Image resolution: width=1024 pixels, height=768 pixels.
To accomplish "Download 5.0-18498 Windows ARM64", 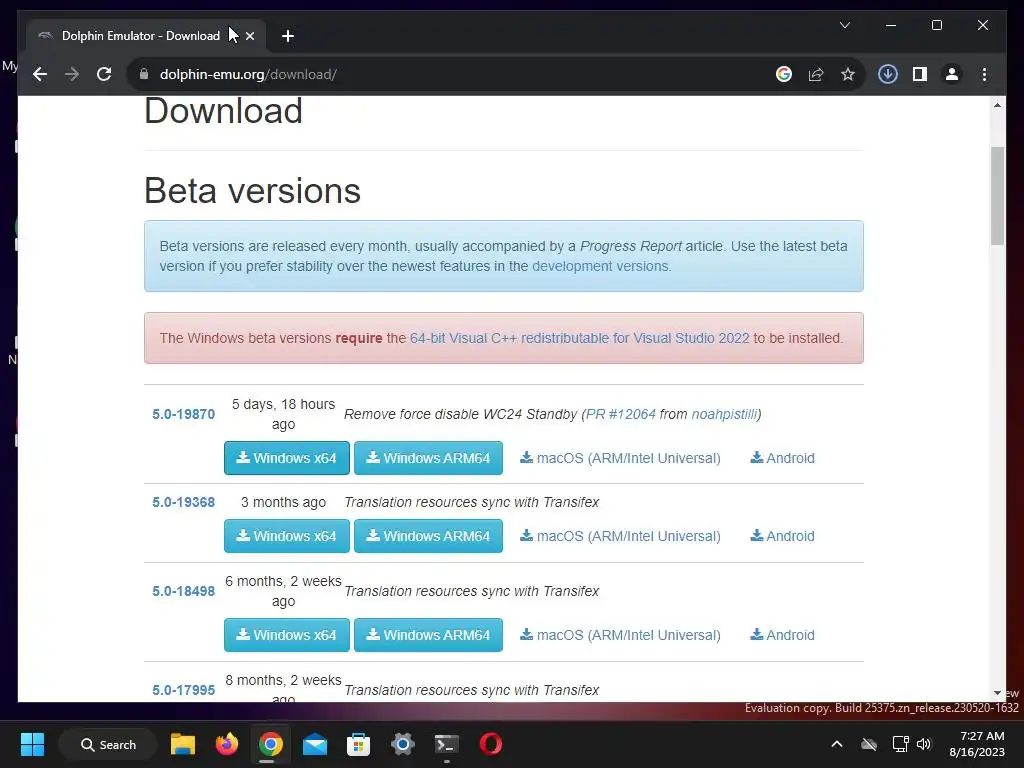I will pos(428,635).
